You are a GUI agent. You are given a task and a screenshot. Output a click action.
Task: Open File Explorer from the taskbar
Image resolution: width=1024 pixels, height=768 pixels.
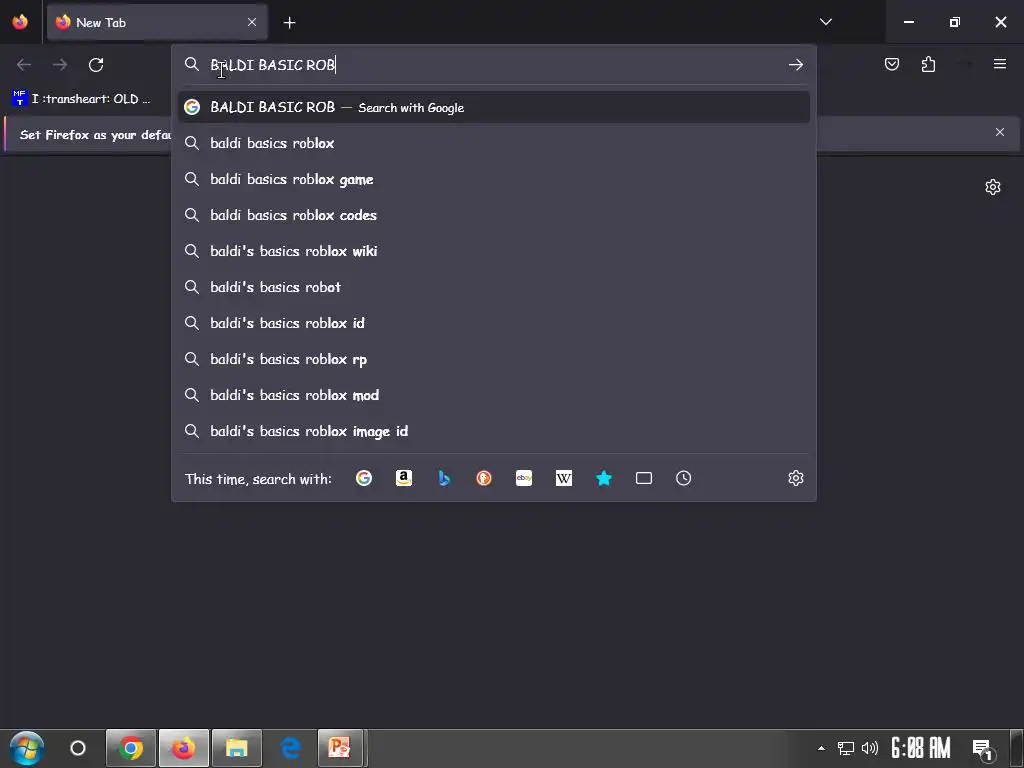click(236, 748)
